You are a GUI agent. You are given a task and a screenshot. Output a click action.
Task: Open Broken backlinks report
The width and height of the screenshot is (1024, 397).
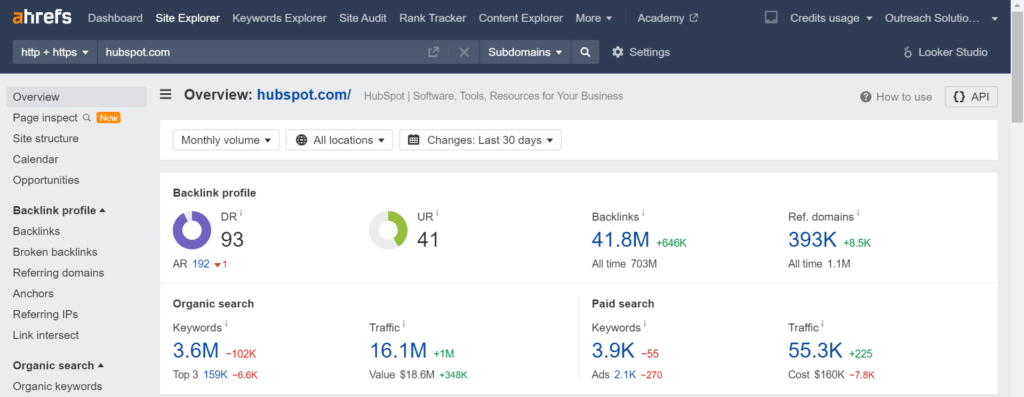(55, 252)
